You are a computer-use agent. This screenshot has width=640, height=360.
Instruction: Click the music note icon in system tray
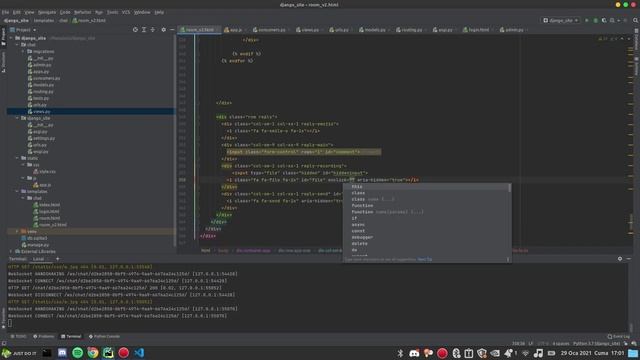tap(538, 353)
